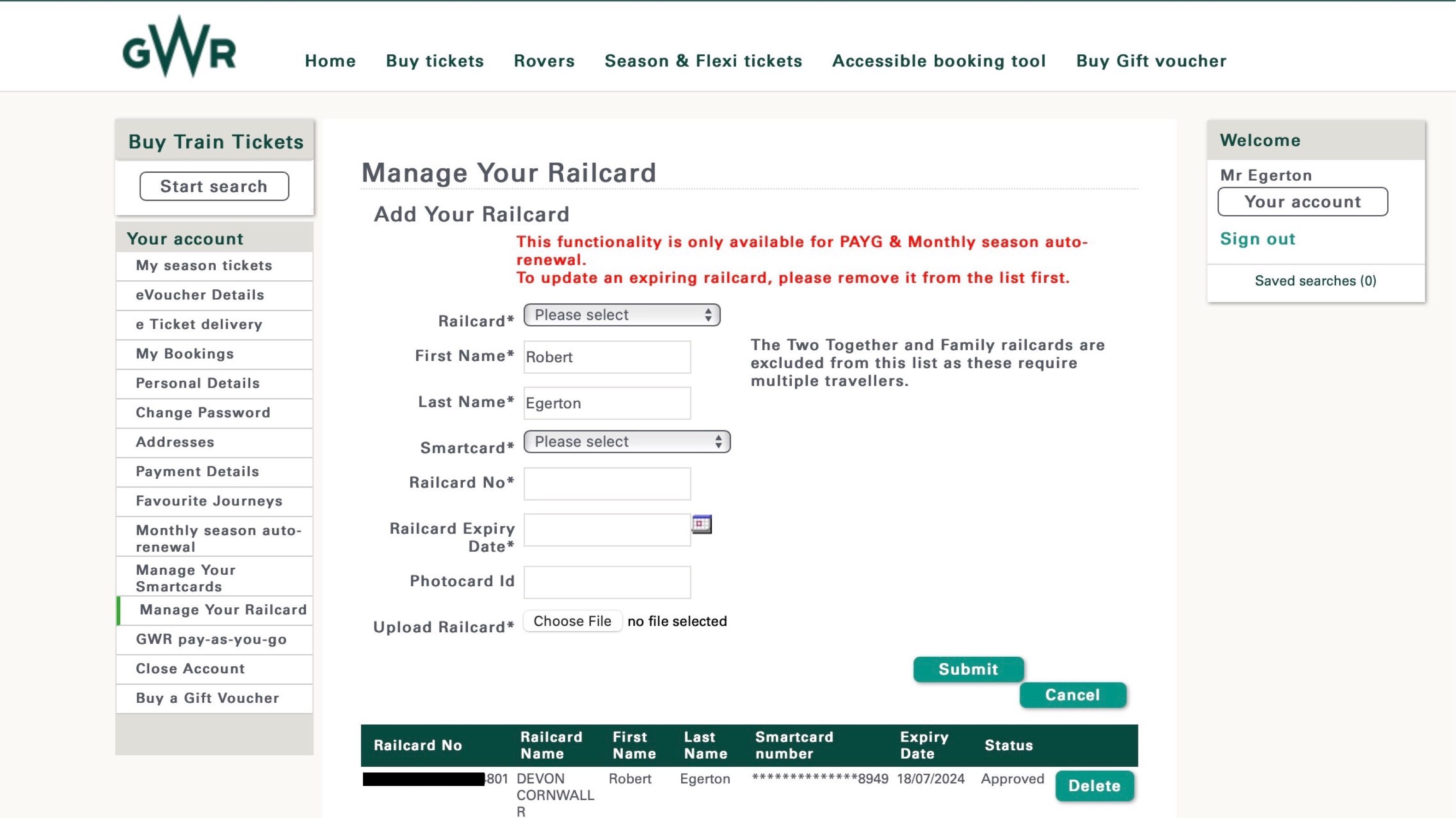Navigate to Change Password
This screenshot has height=818, width=1456.
coord(202,412)
